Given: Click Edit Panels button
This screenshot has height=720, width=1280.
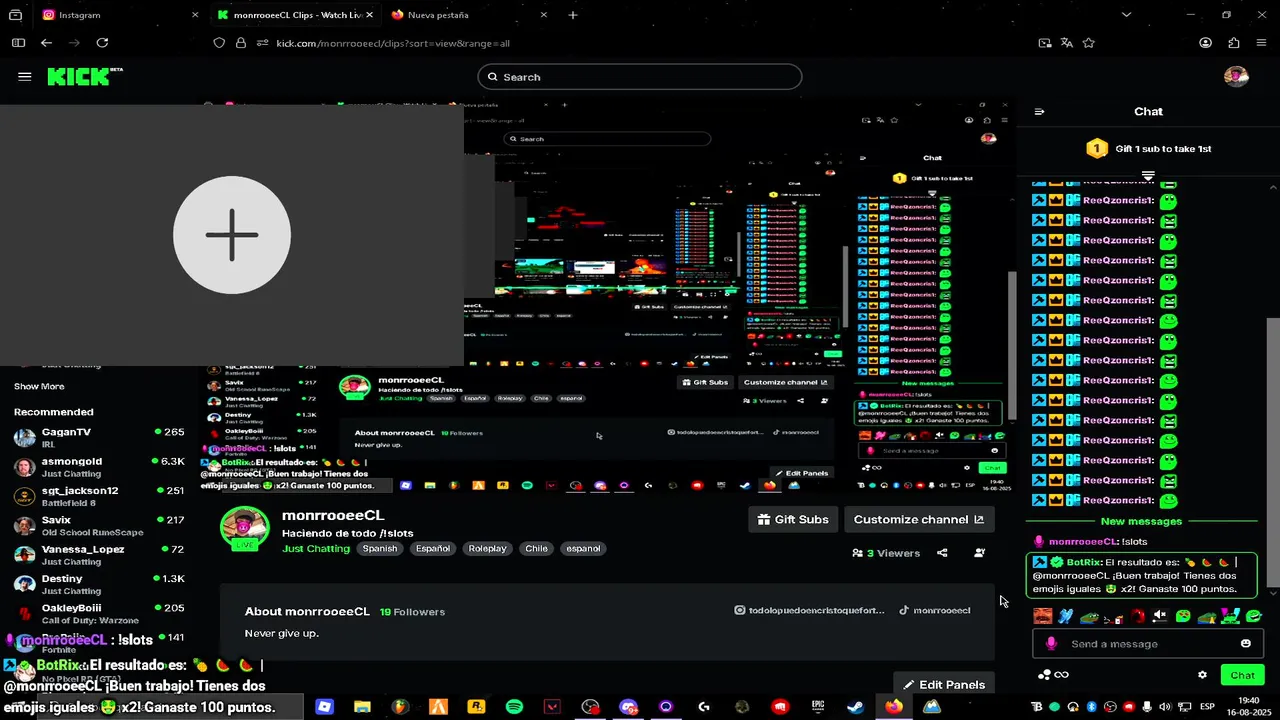Looking at the screenshot, I should tap(943, 684).
